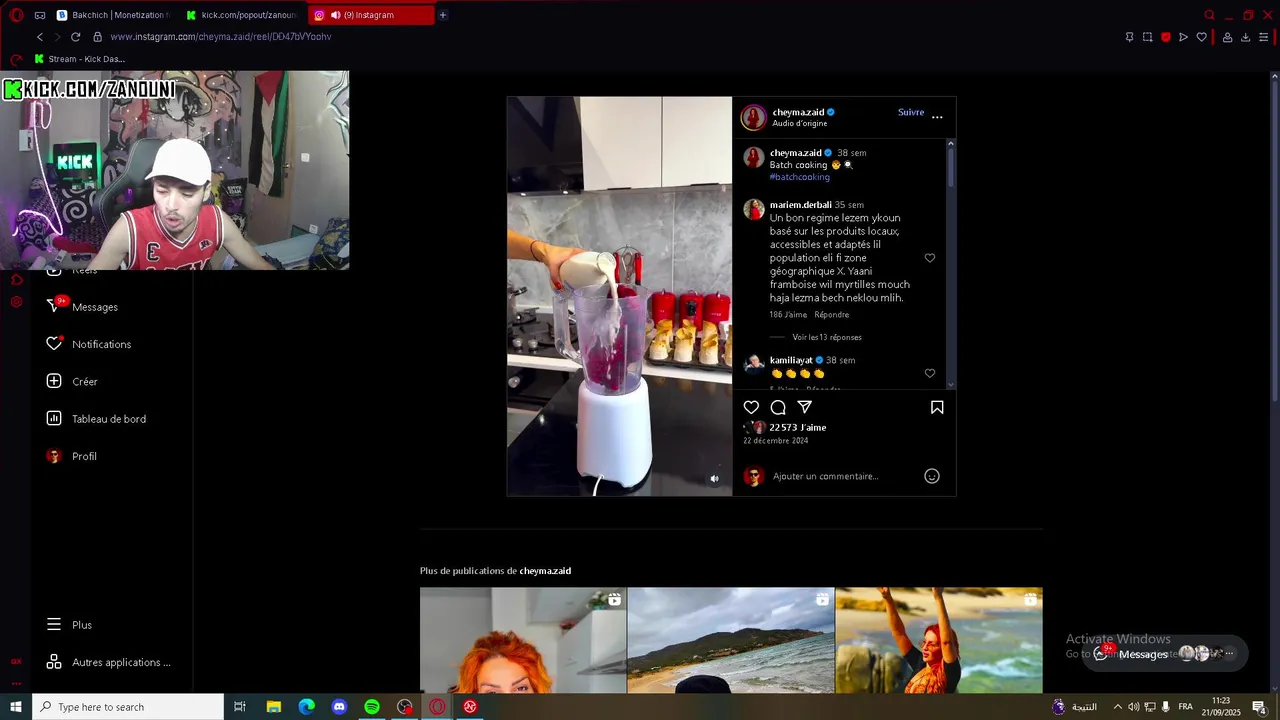Open Opera ad blocker shield icon
This screenshot has height=720, width=1280.
pyautogui.click(x=1166, y=37)
